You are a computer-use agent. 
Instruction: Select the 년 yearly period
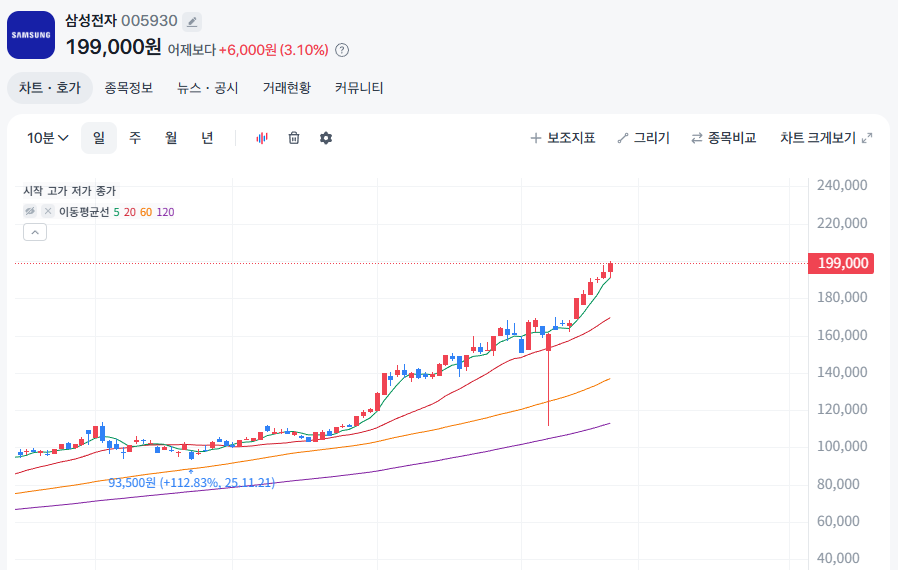tap(207, 138)
